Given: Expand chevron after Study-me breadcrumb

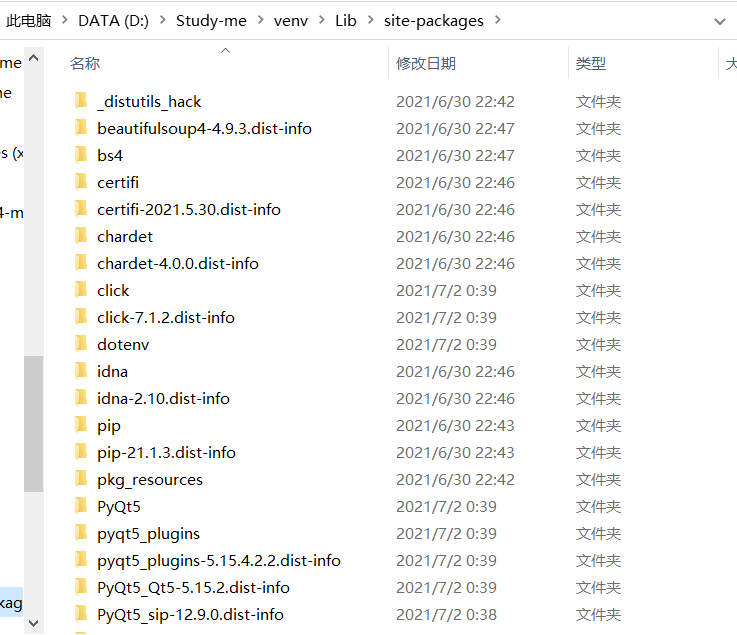Looking at the screenshot, I should 260,20.
